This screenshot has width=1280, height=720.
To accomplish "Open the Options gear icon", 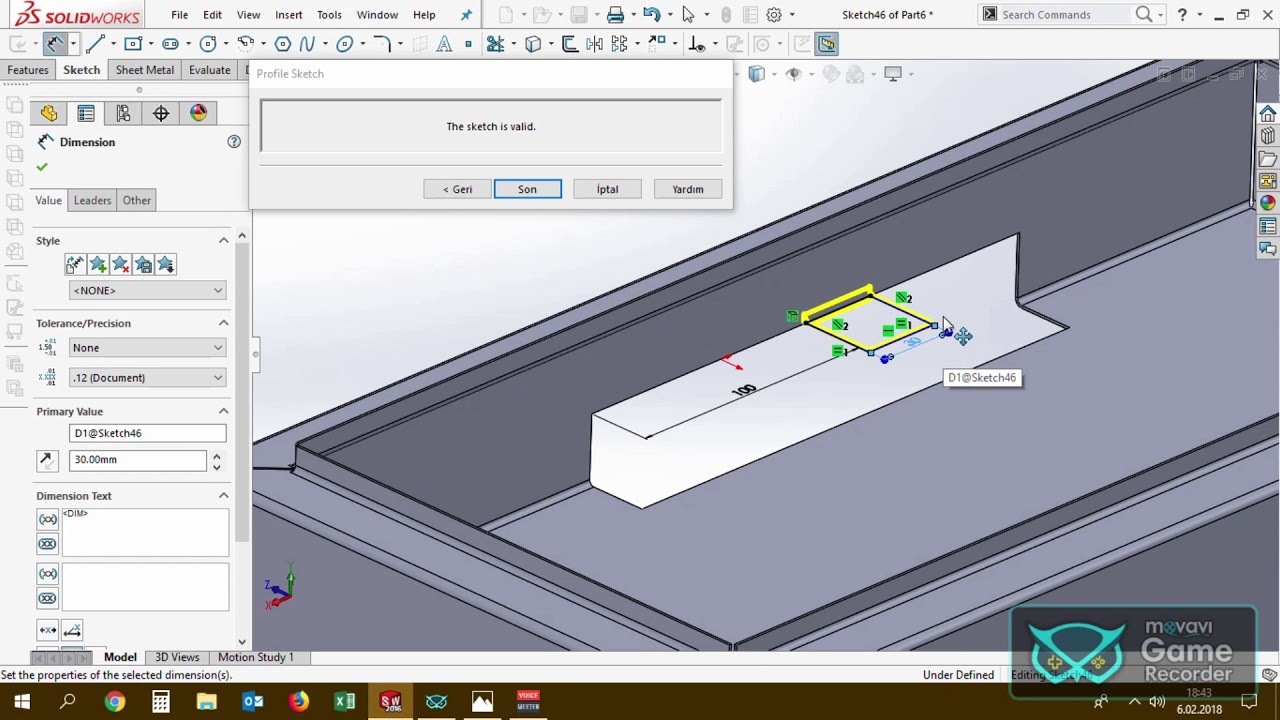I will tap(774, 14).
